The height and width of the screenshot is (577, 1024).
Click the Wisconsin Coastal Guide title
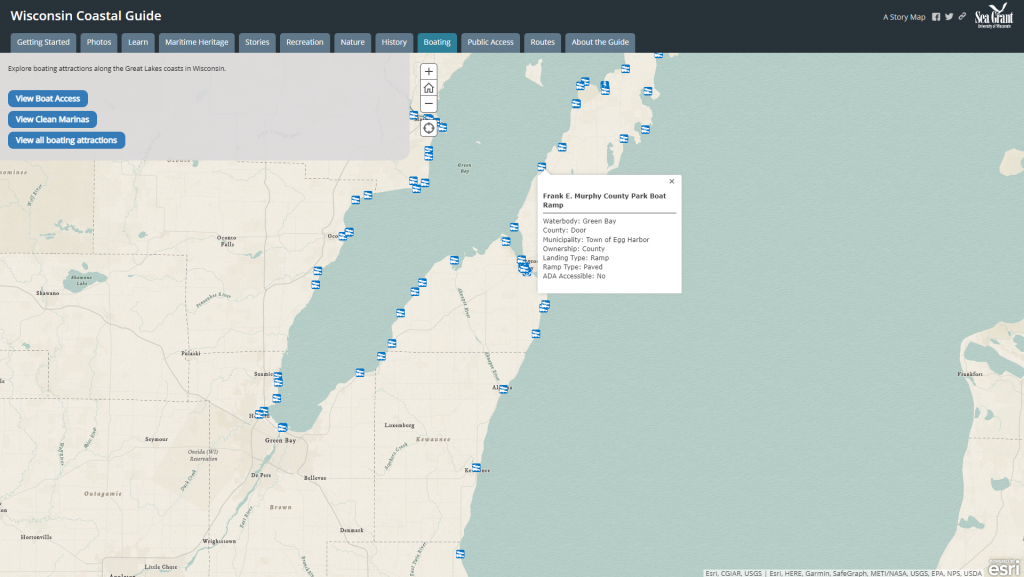tap(86, 16)
